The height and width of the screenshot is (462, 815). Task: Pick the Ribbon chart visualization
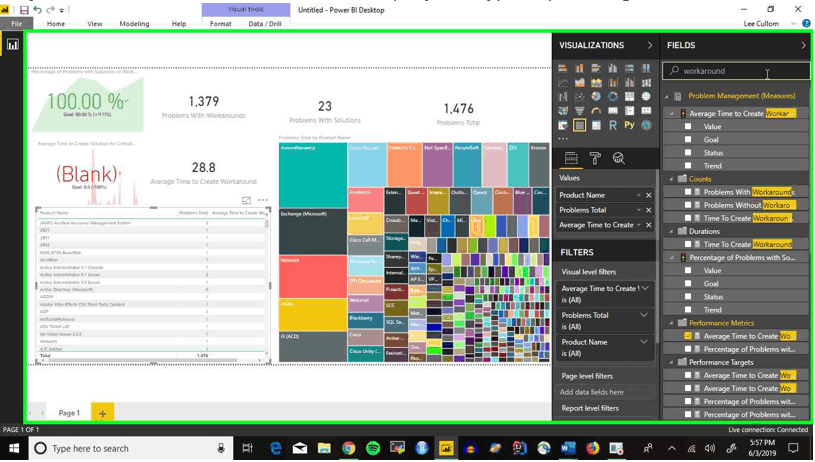(x=646, y=82)
